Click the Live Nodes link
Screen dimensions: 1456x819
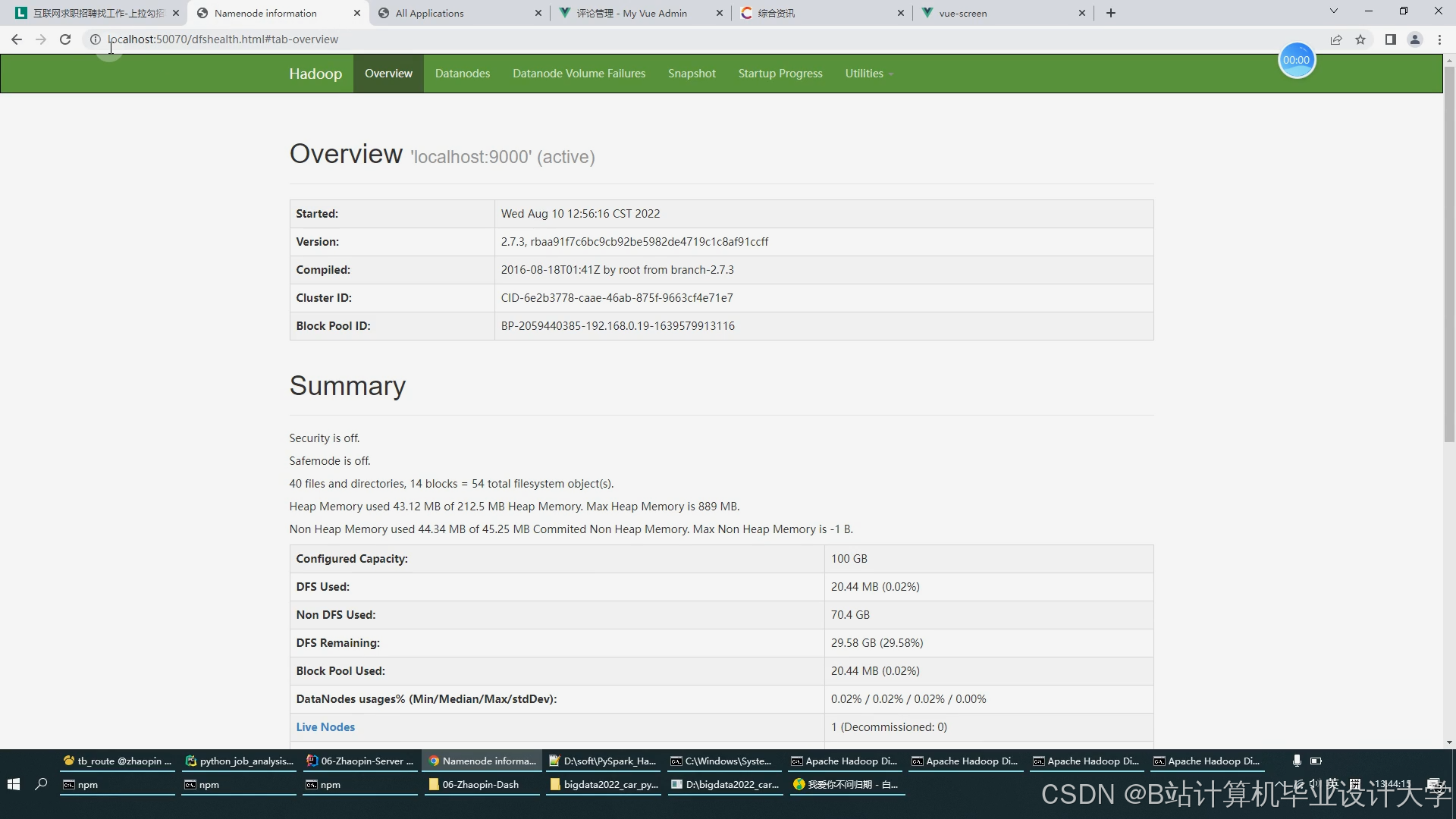(x=325, y=726)
